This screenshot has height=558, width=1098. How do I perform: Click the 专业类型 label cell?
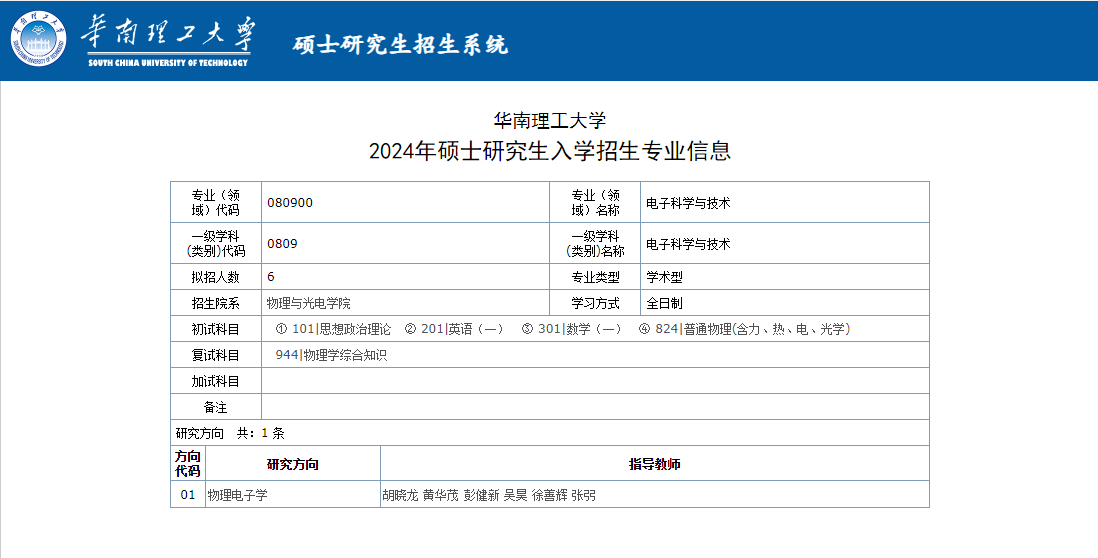pos(595,277)
